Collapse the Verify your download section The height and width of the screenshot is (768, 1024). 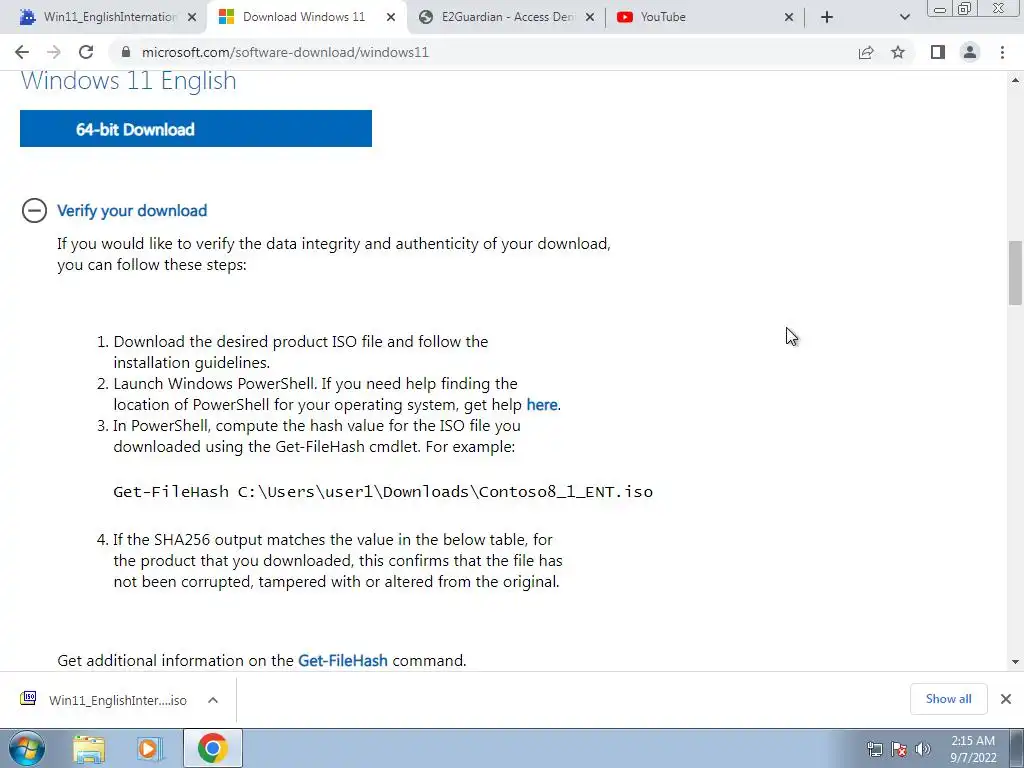tap(34, 210)
